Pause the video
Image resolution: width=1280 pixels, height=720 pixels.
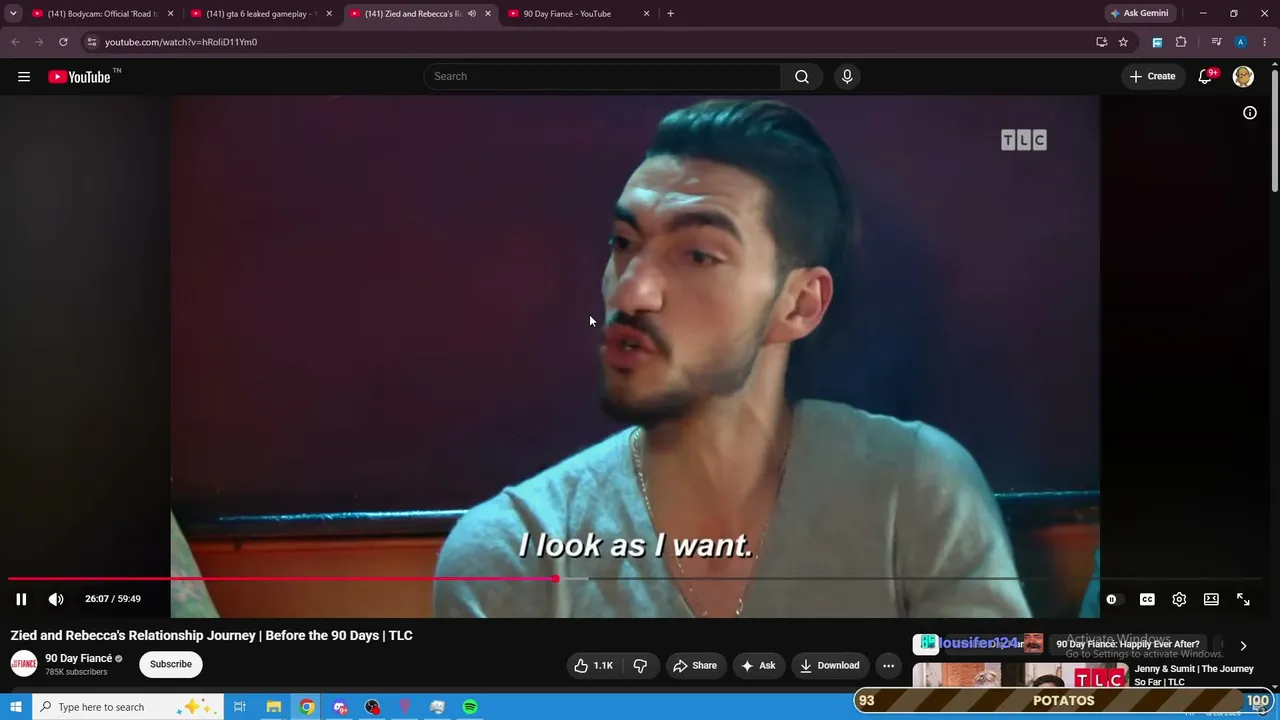[x=21, y=599]
